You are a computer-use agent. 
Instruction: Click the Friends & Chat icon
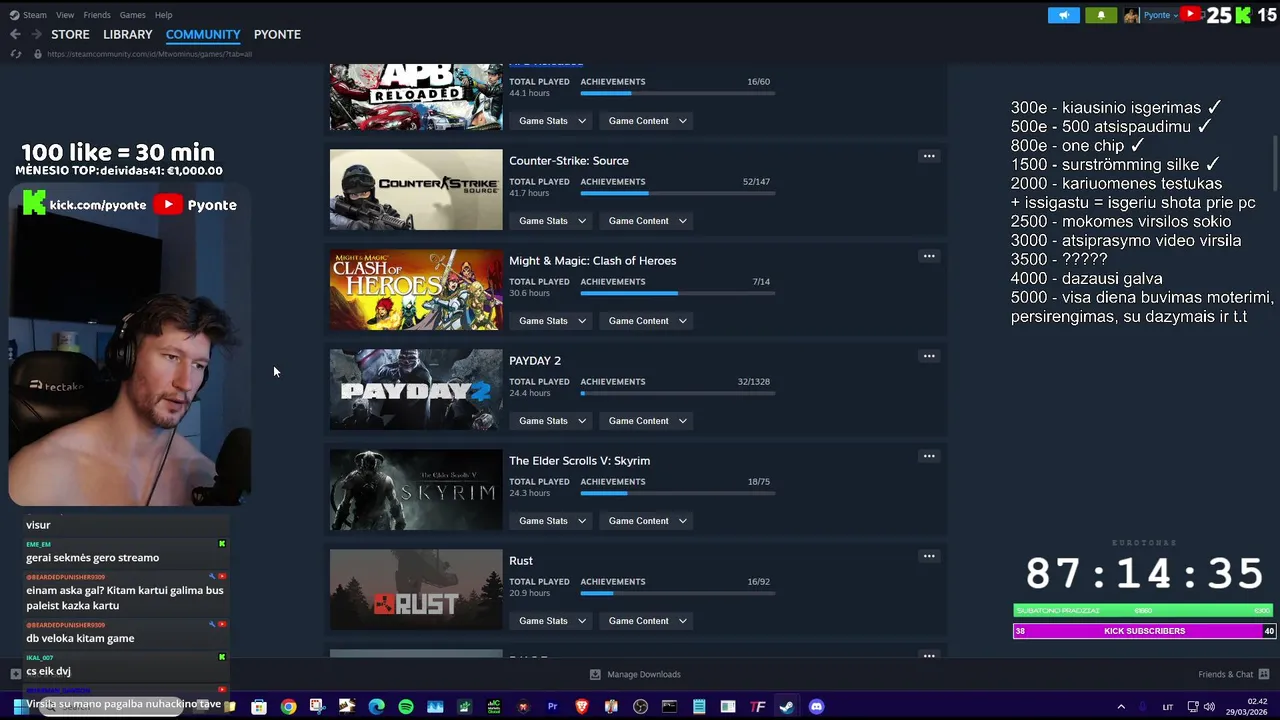click(x=1263, y=674)
